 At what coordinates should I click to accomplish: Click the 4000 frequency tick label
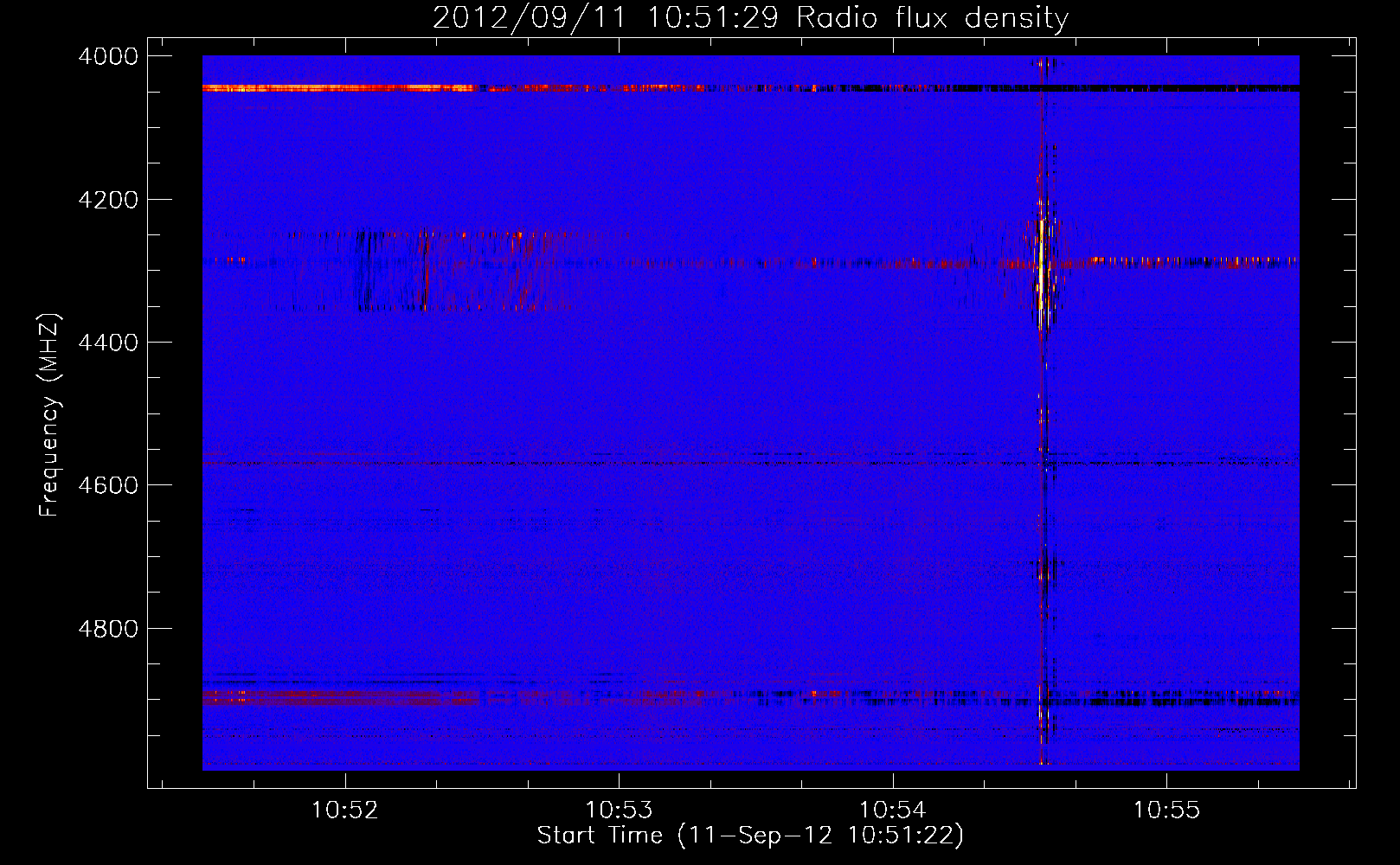pyautogui.click(x=108, y=56)
